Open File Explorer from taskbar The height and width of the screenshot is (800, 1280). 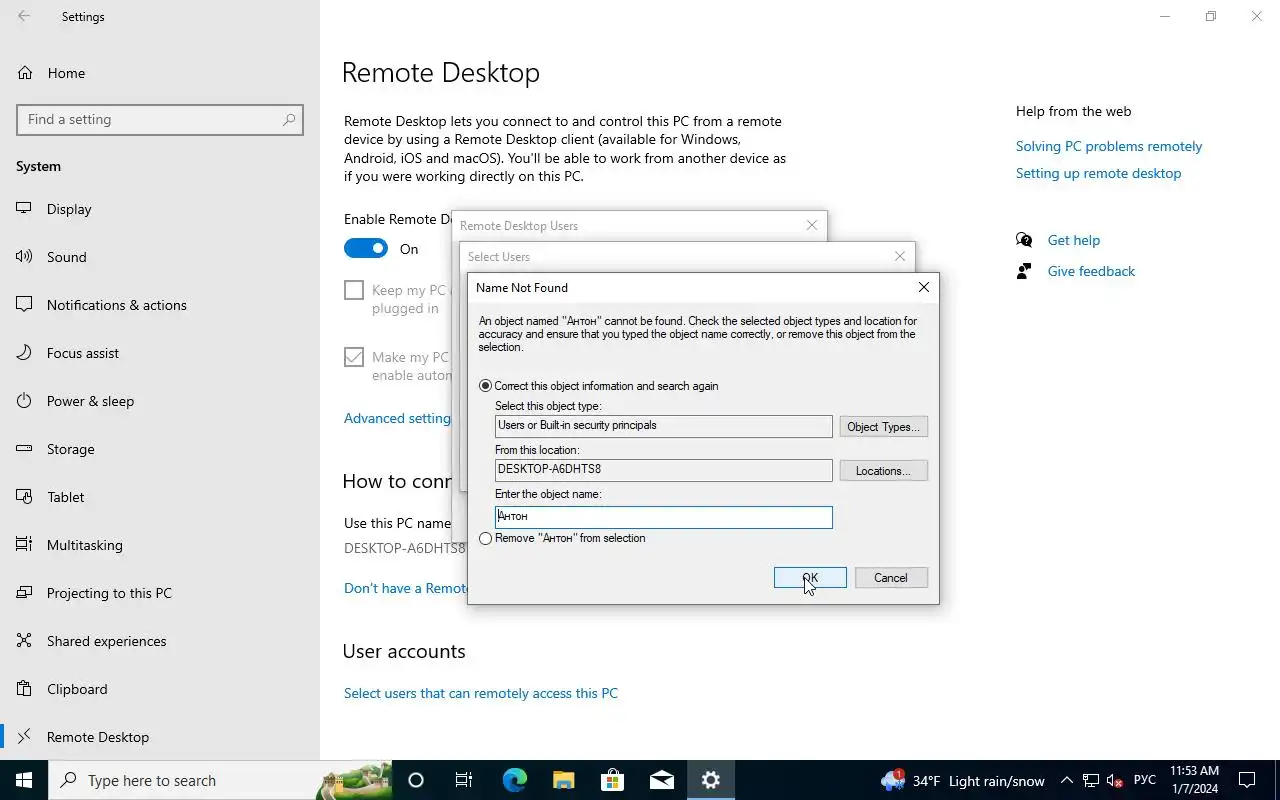[x=563, y=780]
